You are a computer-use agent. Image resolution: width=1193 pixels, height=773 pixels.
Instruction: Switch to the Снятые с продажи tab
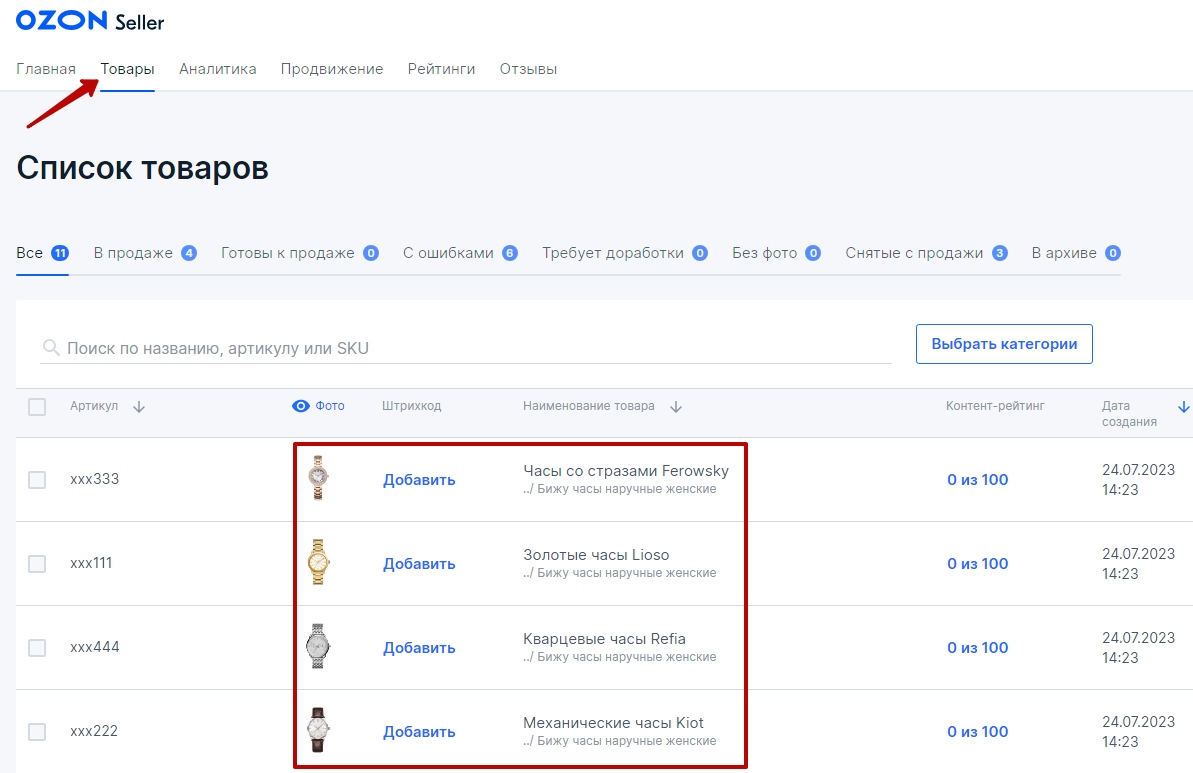926,253
